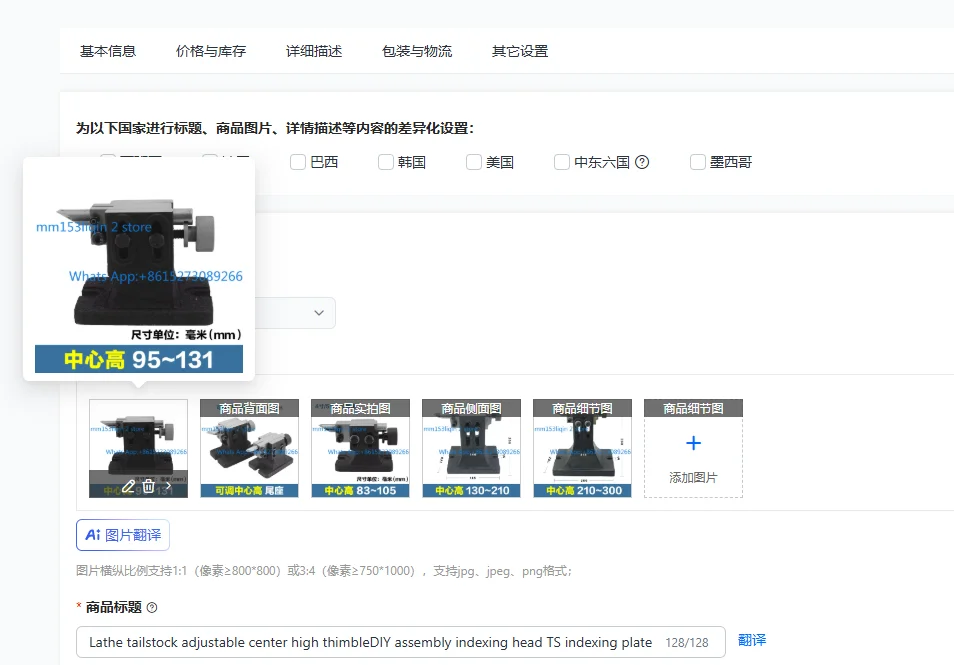954x665 pixels.
Task: Switch to 基本信息 tab
Action: pyautogui.click(x=108, y=51)
